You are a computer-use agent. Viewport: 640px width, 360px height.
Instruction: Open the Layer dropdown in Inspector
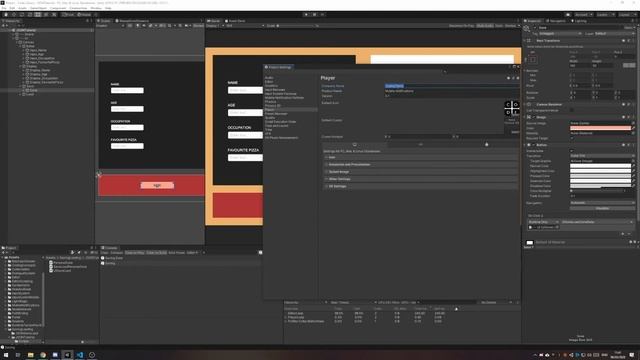click(x=614, y=33)
